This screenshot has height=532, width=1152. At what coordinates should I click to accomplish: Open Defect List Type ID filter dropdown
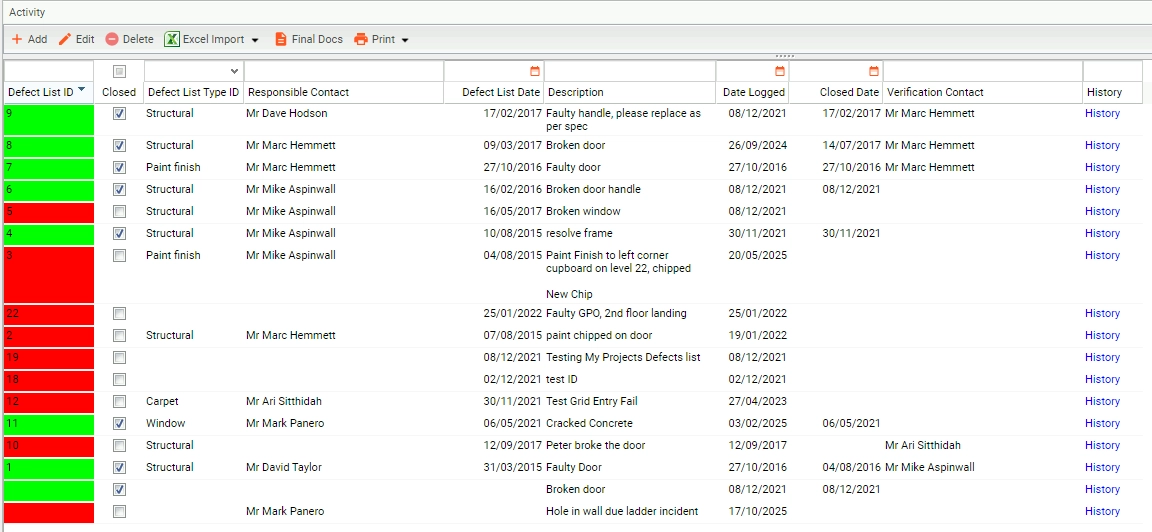click(x=234, y=71)
